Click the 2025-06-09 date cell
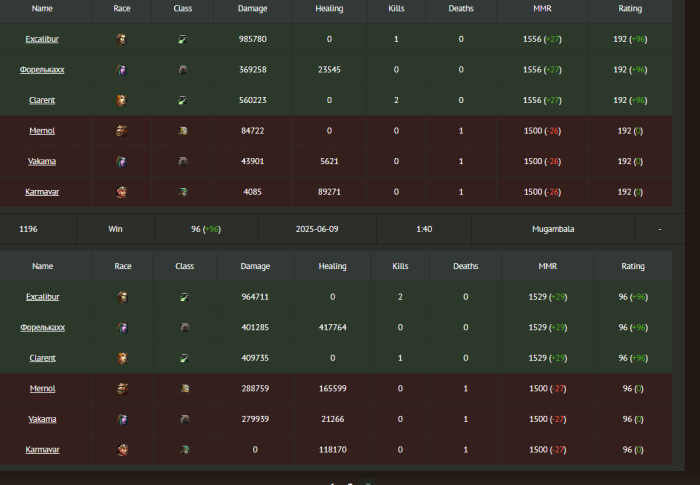Viewport: 700px width, 485px height. 317,229
